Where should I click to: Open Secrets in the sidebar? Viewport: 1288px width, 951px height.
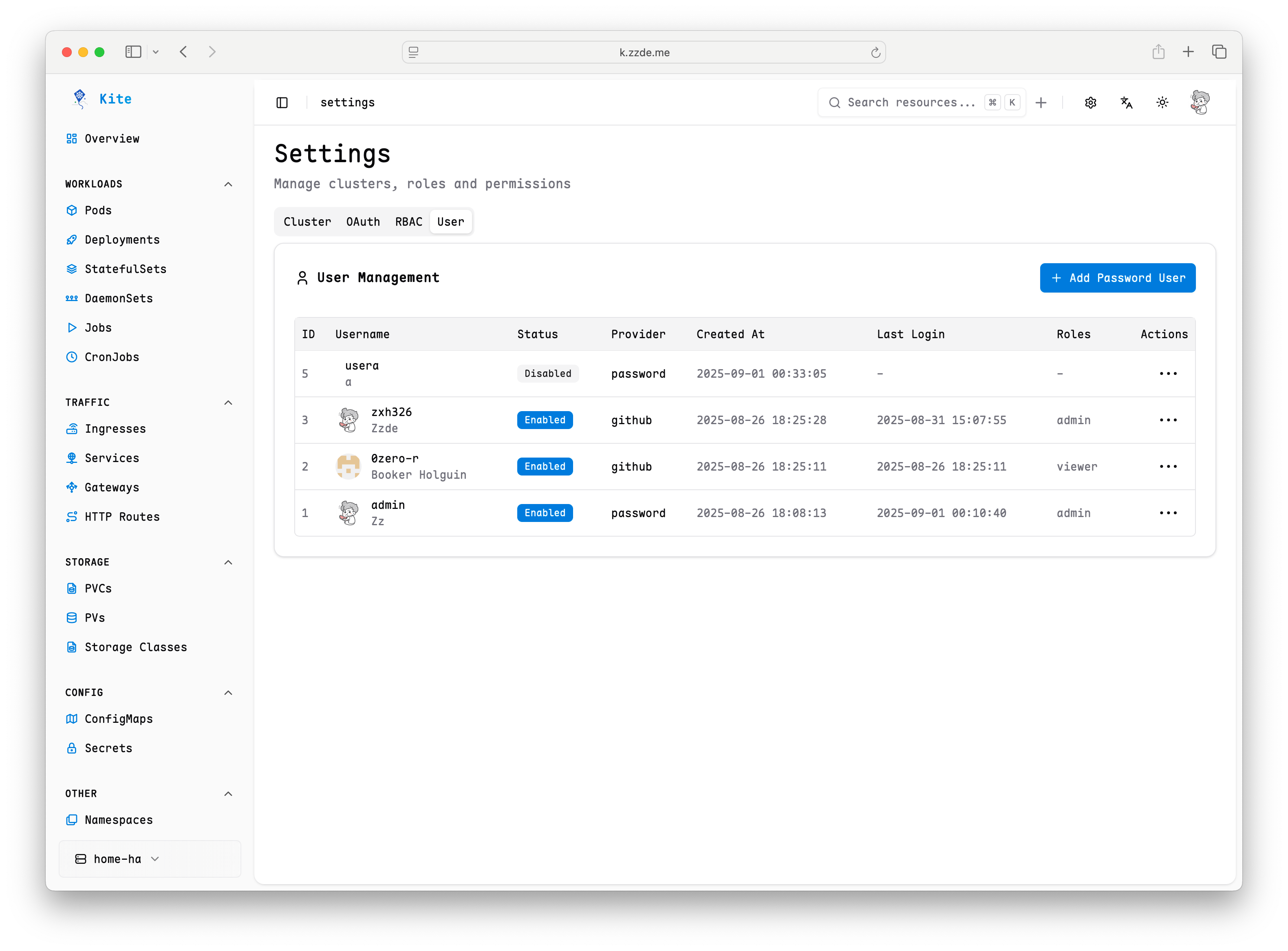coord(108,748)
